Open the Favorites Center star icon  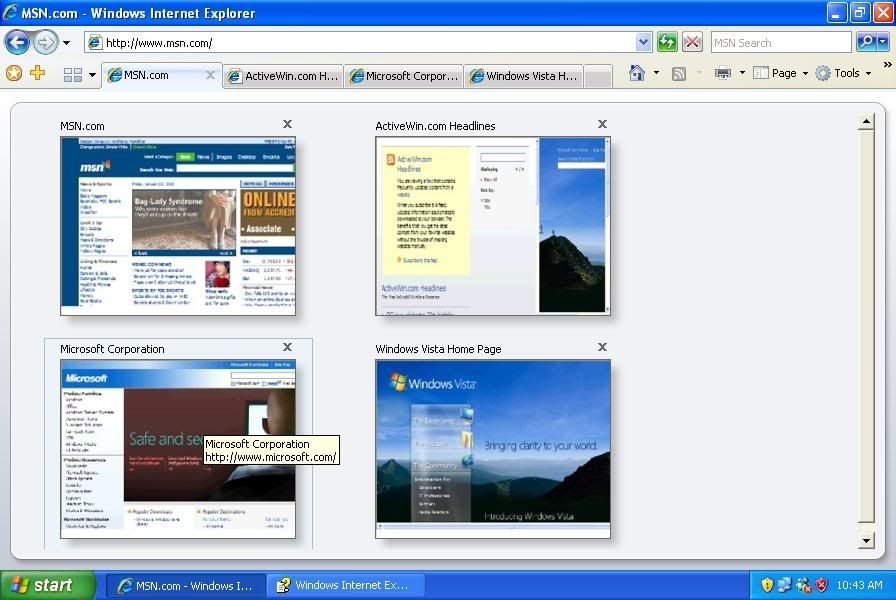[x=14, y=73]
